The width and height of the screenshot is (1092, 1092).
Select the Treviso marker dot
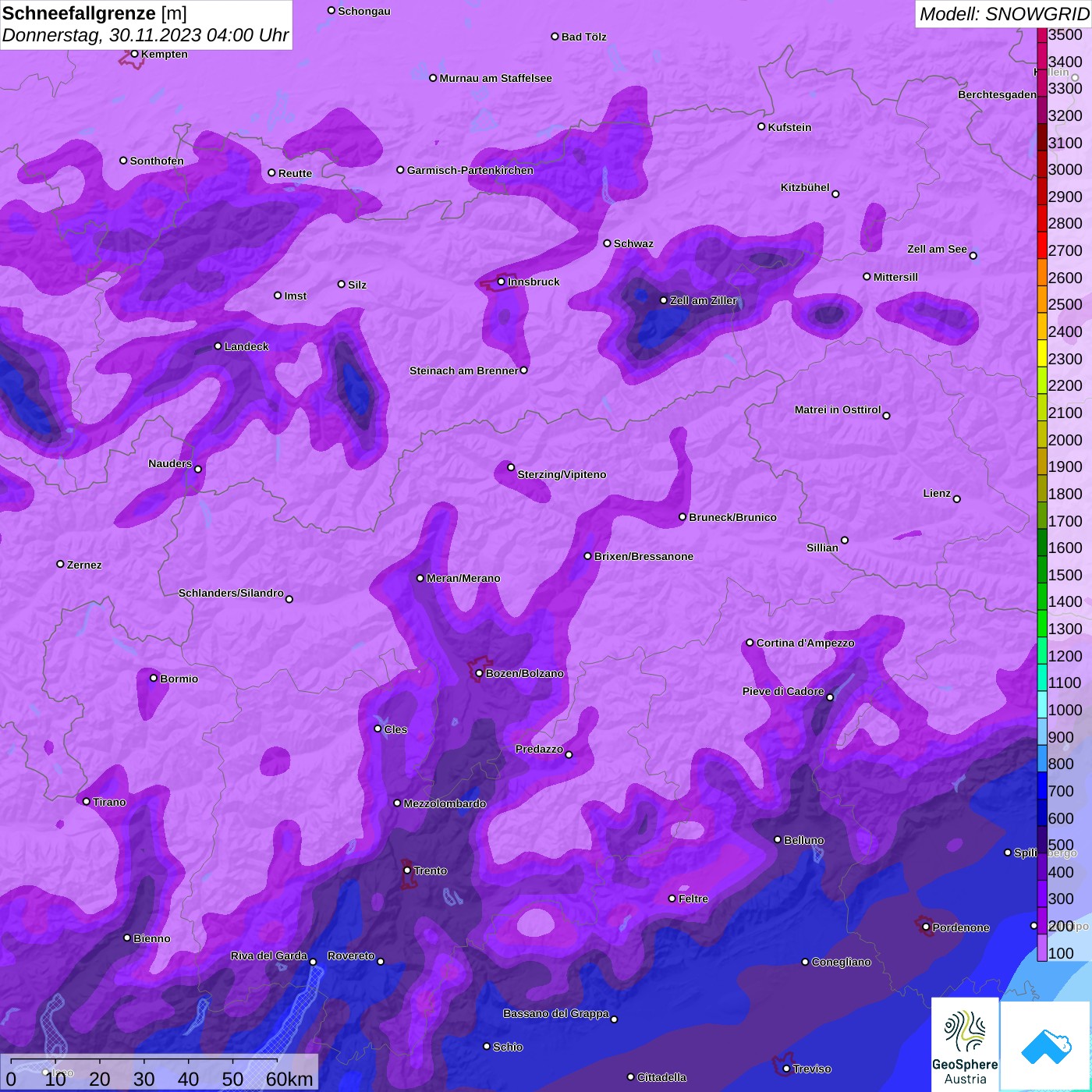pyautogui.click(x=786, y=1069)
